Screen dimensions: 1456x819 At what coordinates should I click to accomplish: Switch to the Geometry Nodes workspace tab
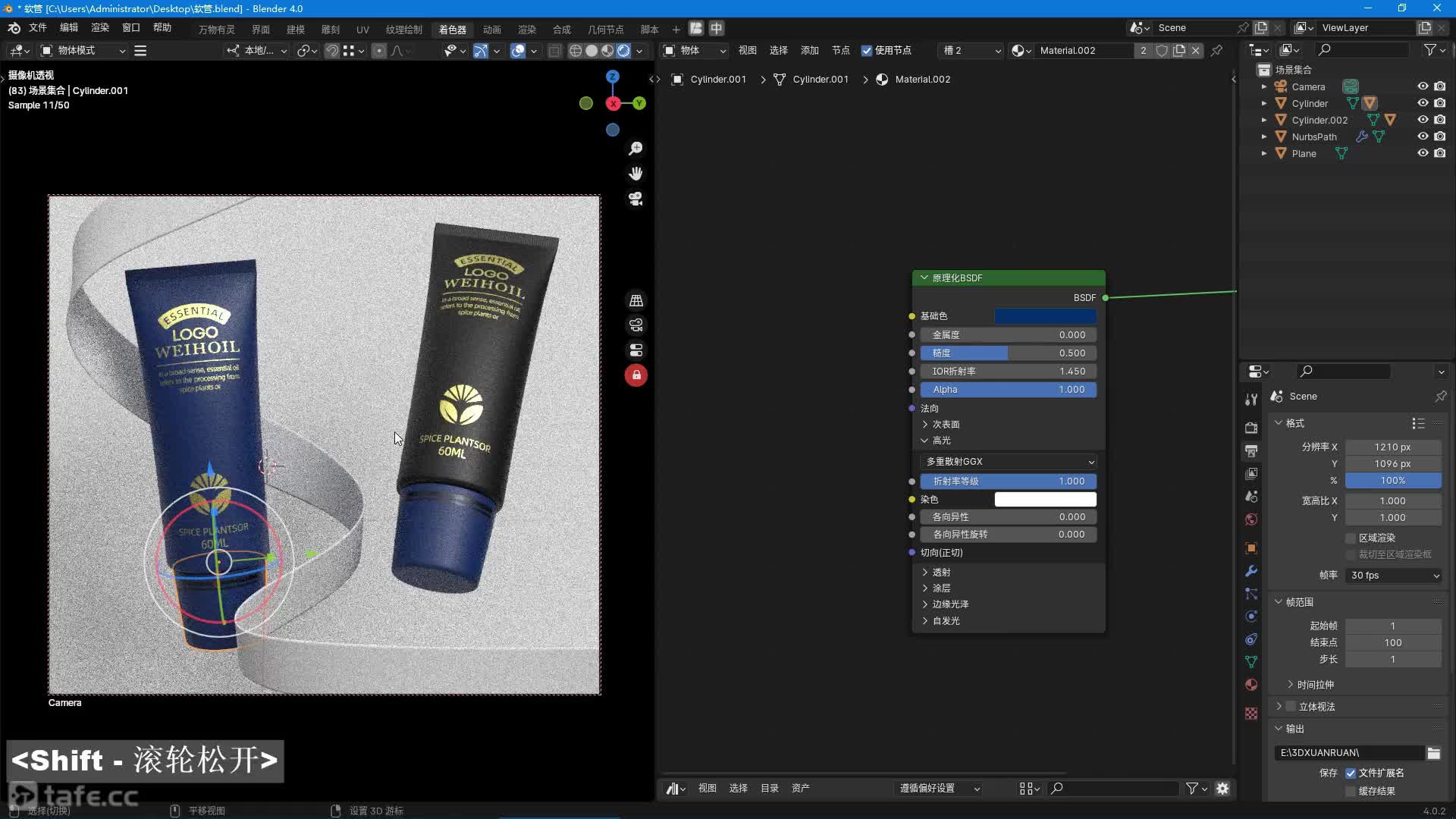coord(606,30)
